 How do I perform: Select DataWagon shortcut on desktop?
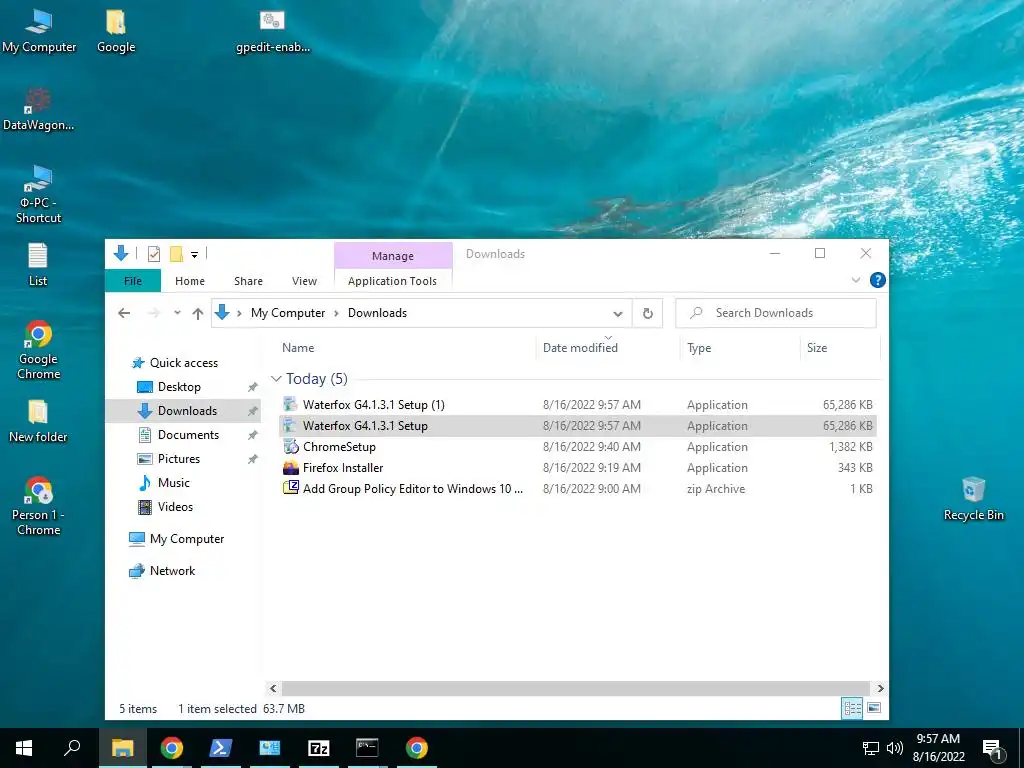coord(38,109)
